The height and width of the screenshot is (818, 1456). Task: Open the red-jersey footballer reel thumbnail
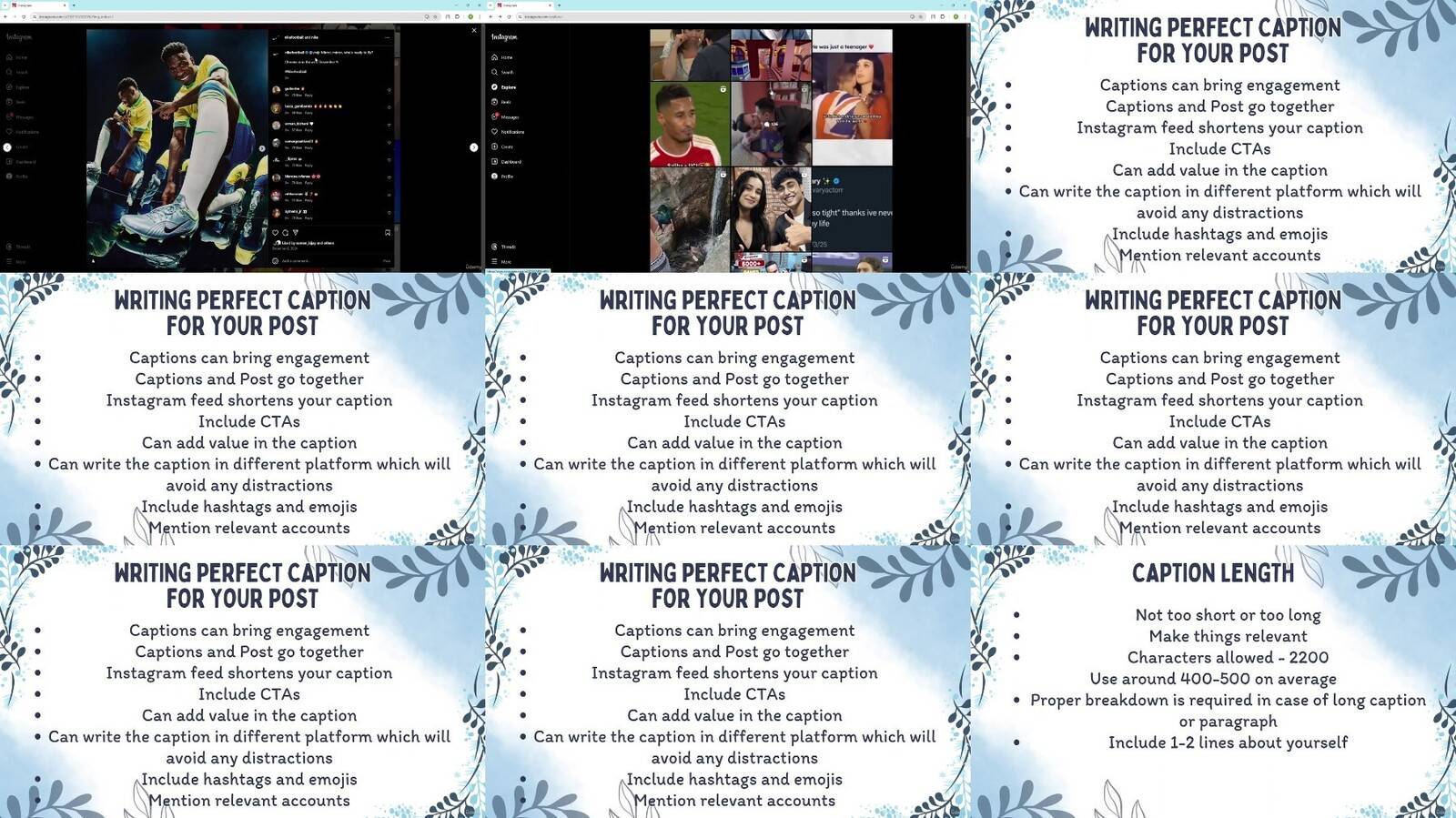pyautogui.click(x=690, y=124)
